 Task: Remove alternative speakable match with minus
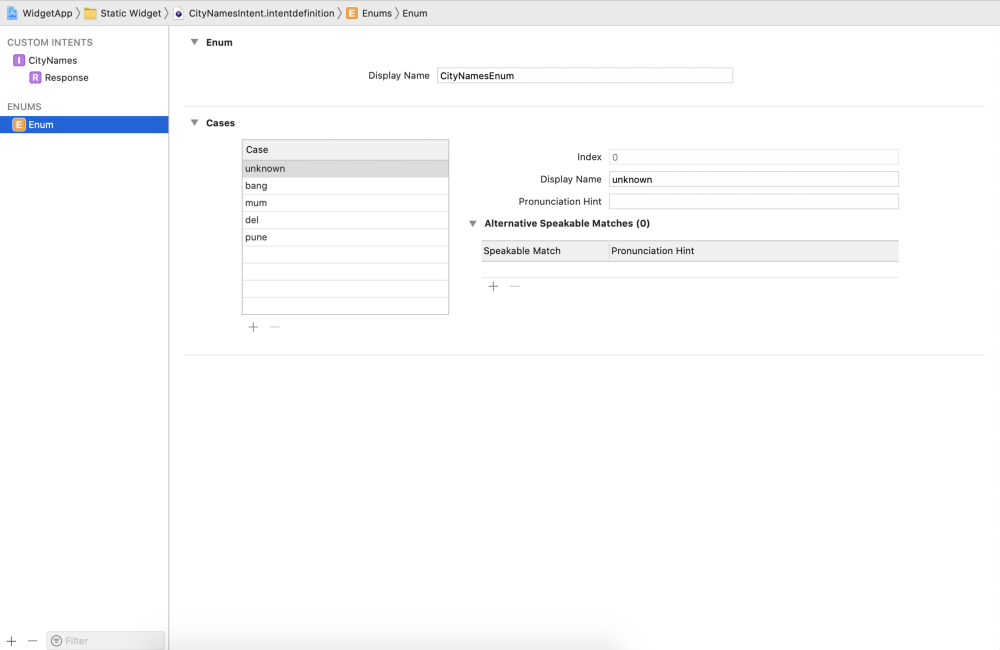tap(515, 286)
